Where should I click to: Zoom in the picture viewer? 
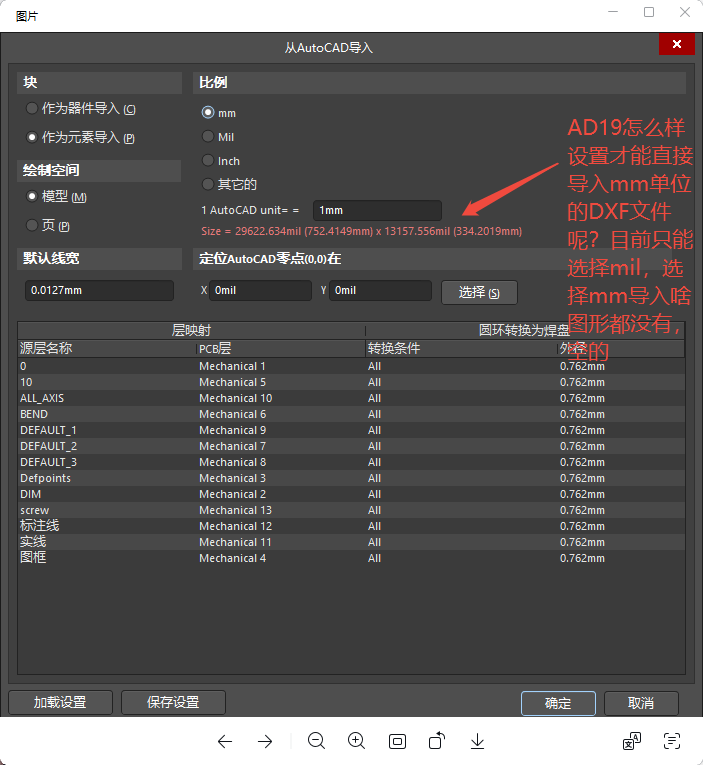click(x=357, y=741)
